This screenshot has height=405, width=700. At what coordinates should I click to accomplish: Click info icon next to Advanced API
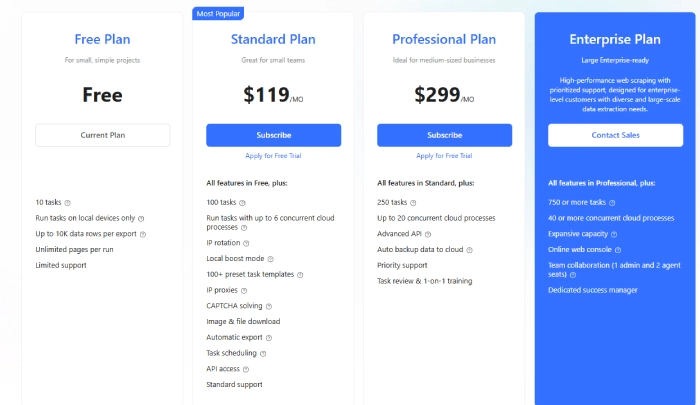(428, 234)
